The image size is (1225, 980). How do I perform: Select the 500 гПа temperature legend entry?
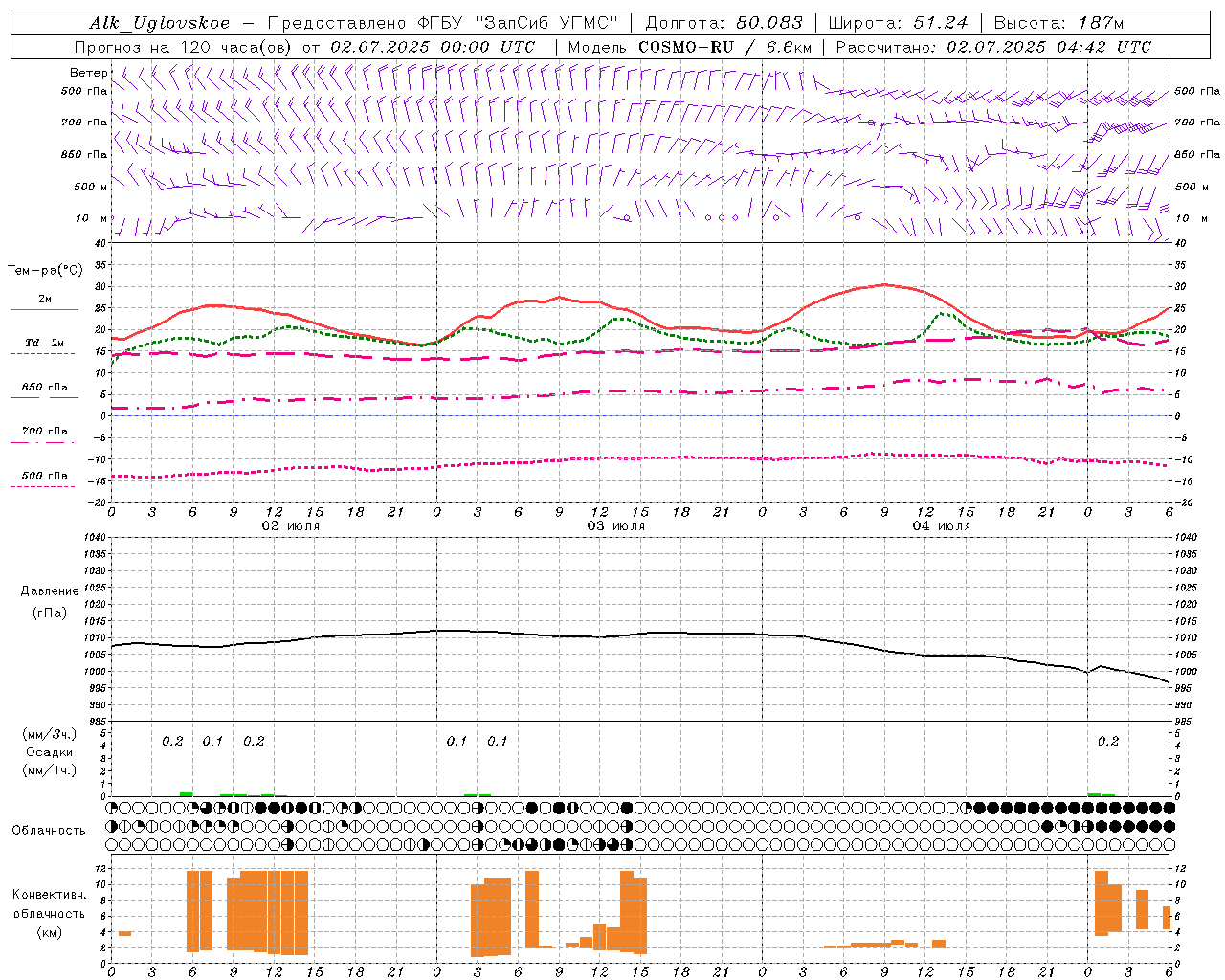(x=45, y=476)
